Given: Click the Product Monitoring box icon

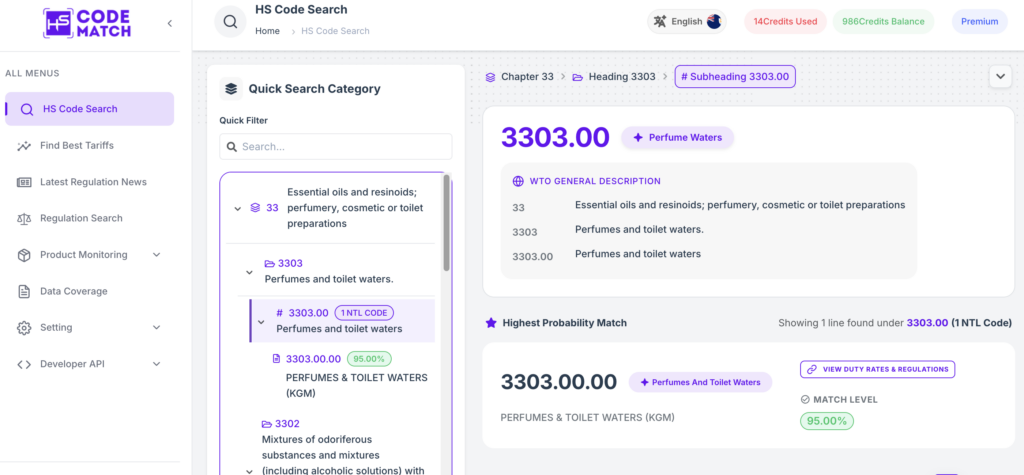Looking at the screenshot, I should [24, 255].
